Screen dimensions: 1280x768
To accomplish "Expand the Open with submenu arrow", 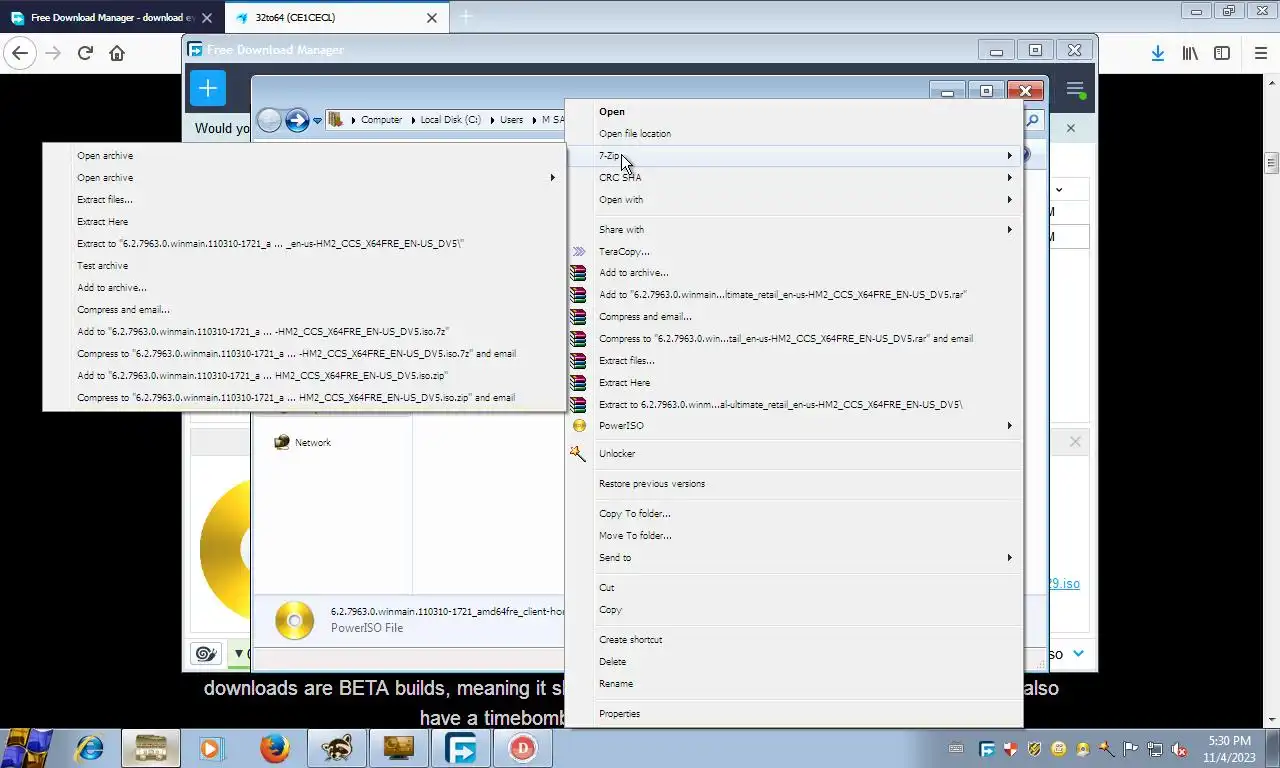I will pos(1009,199).
